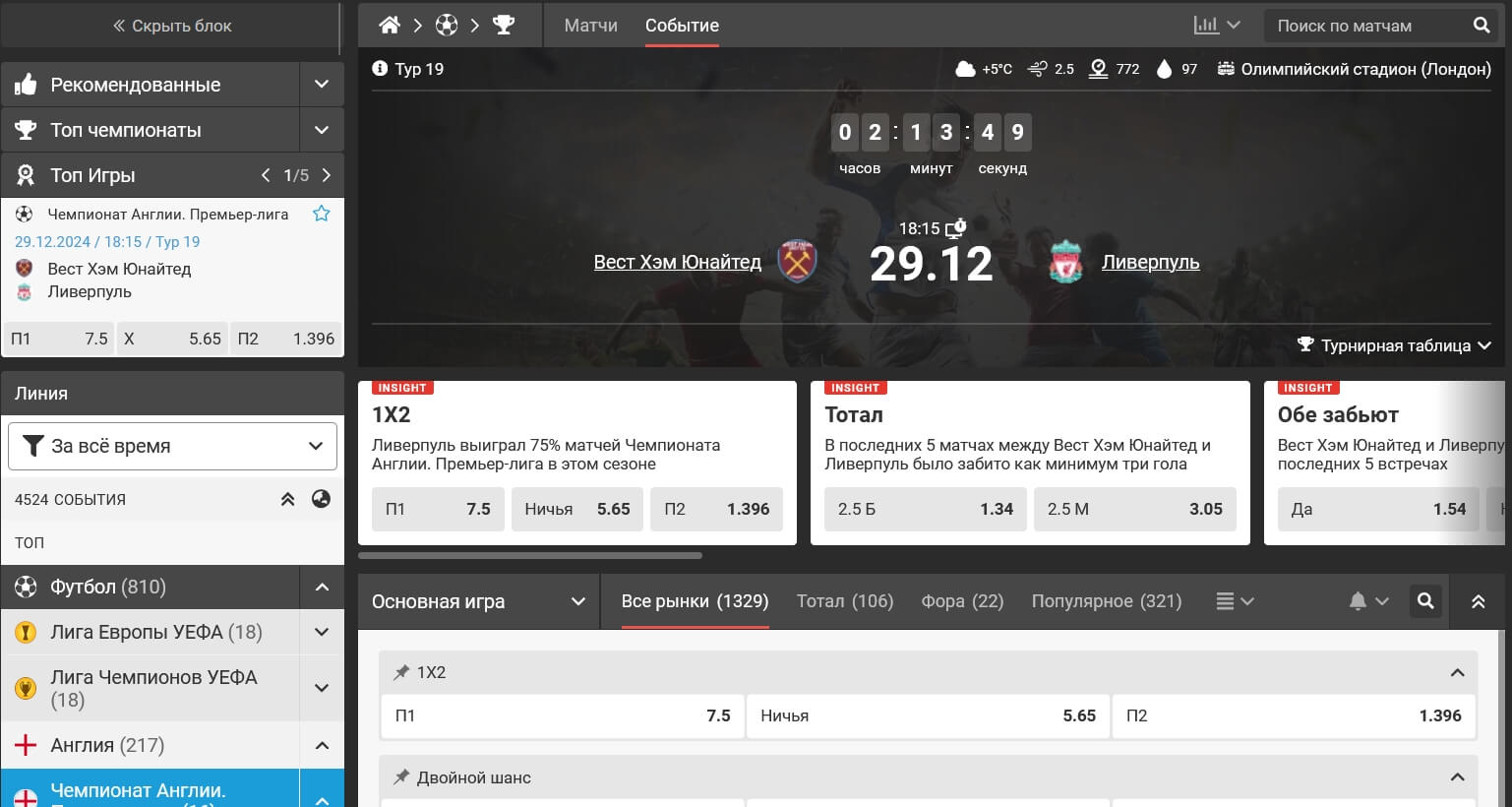Screen dimensions: 1512x807
Task: Switch to the Событие tab
Action: pos(682,26)
